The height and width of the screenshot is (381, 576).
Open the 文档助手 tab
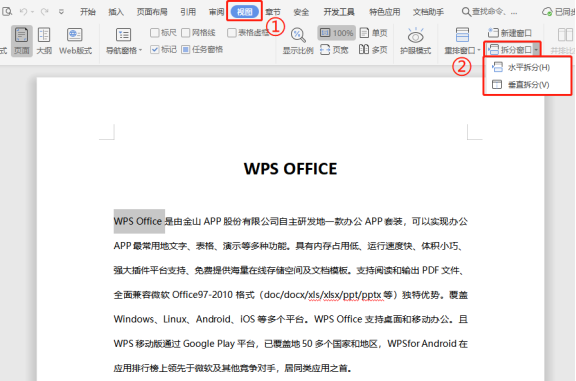(x=428, y=12)
